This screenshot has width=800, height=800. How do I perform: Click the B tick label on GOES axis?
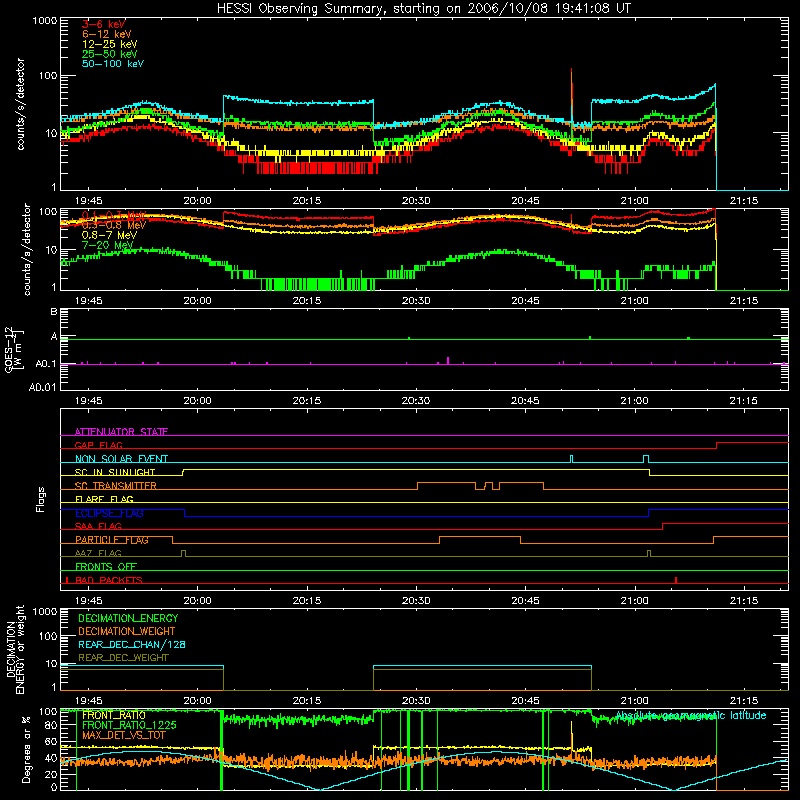pyautogui.click(x=54, y=312)
